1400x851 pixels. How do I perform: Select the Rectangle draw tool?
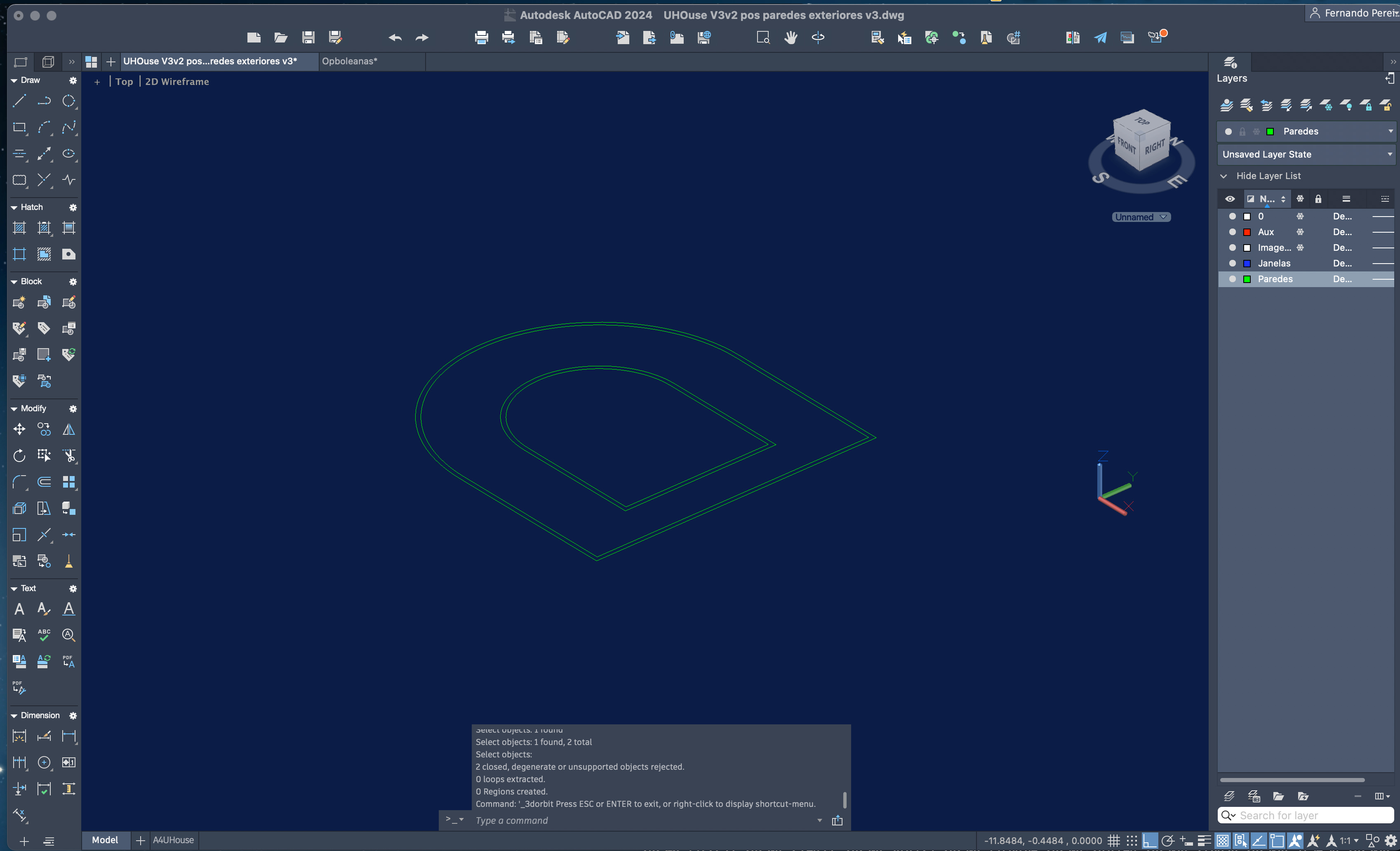click(19, 127)
